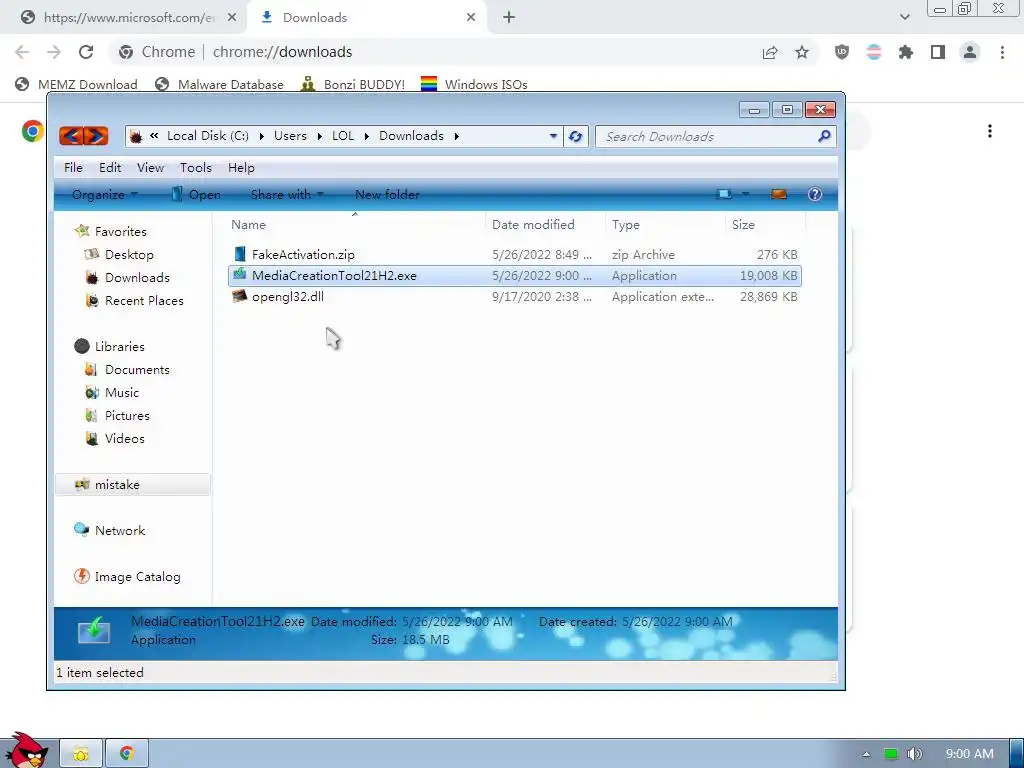
Task: Open a new Chrome tab
Action: coord(509,18)
